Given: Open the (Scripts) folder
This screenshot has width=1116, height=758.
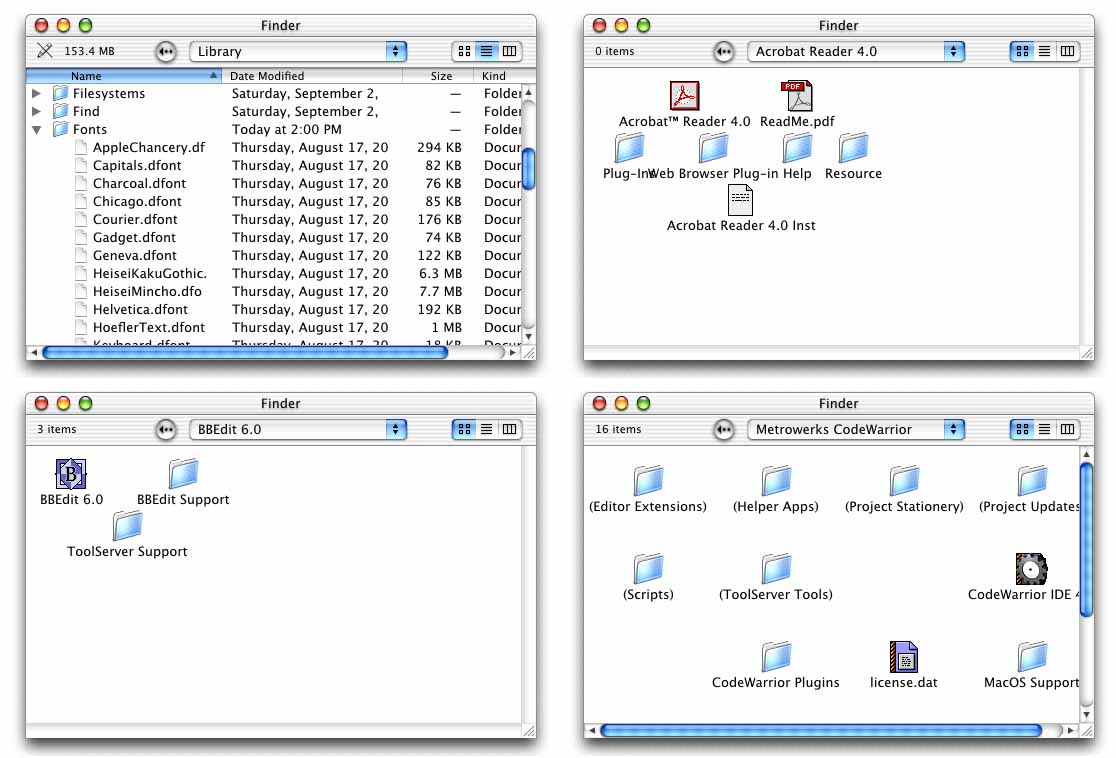Looking at the screenshot, I should [648, 569].
